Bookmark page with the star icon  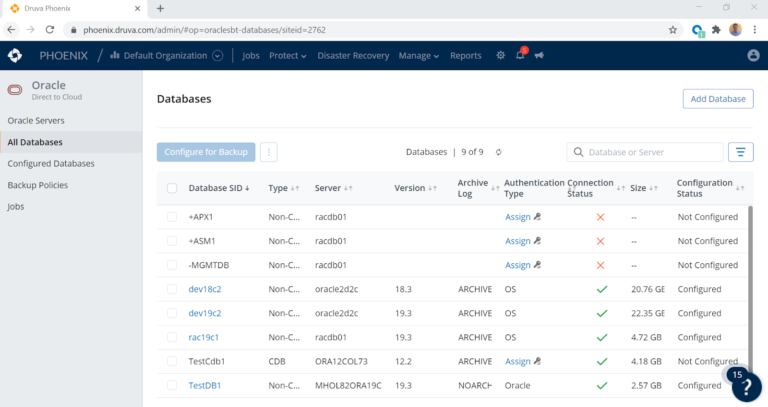673,30
